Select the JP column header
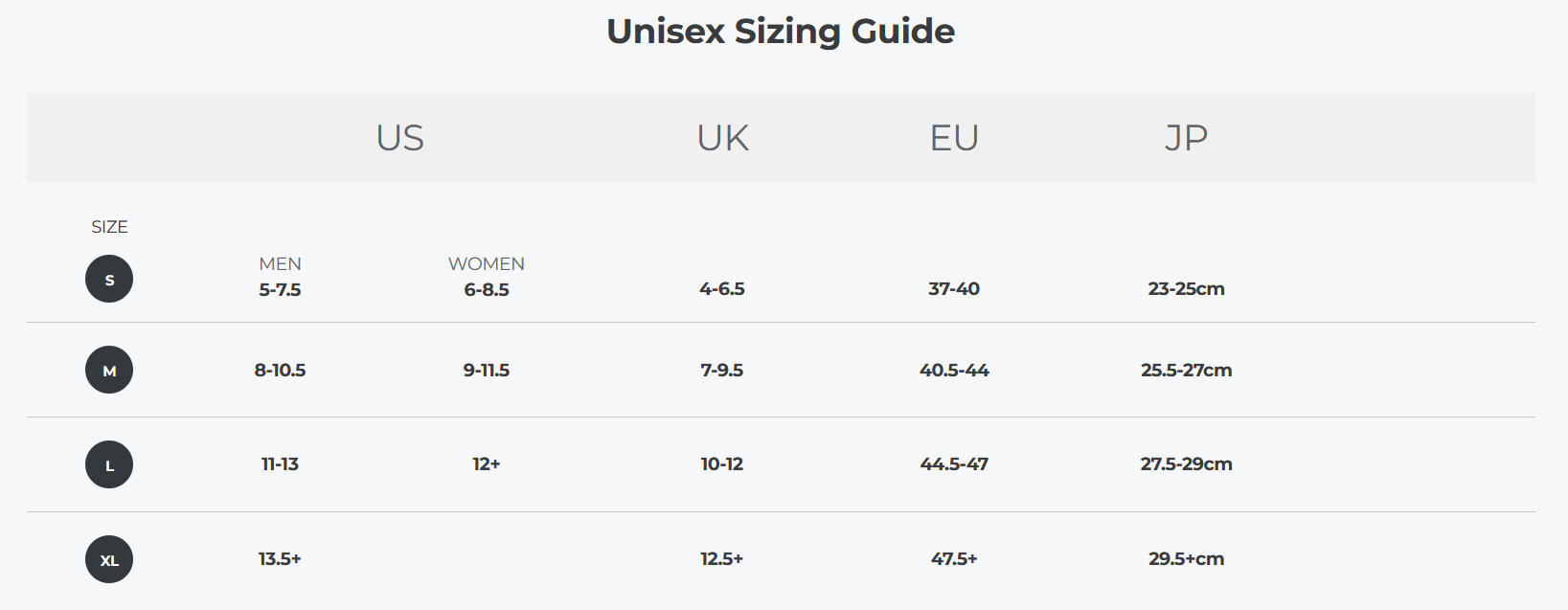This screenshot has width=1568, height=610. coord(1186,138)
